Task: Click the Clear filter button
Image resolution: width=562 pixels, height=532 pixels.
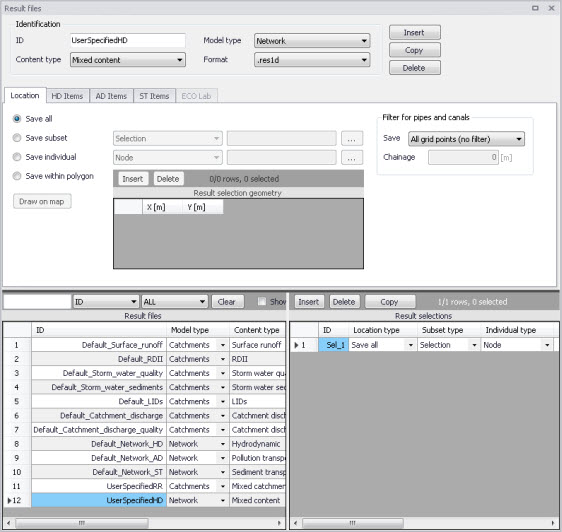Action: [228, 302]
